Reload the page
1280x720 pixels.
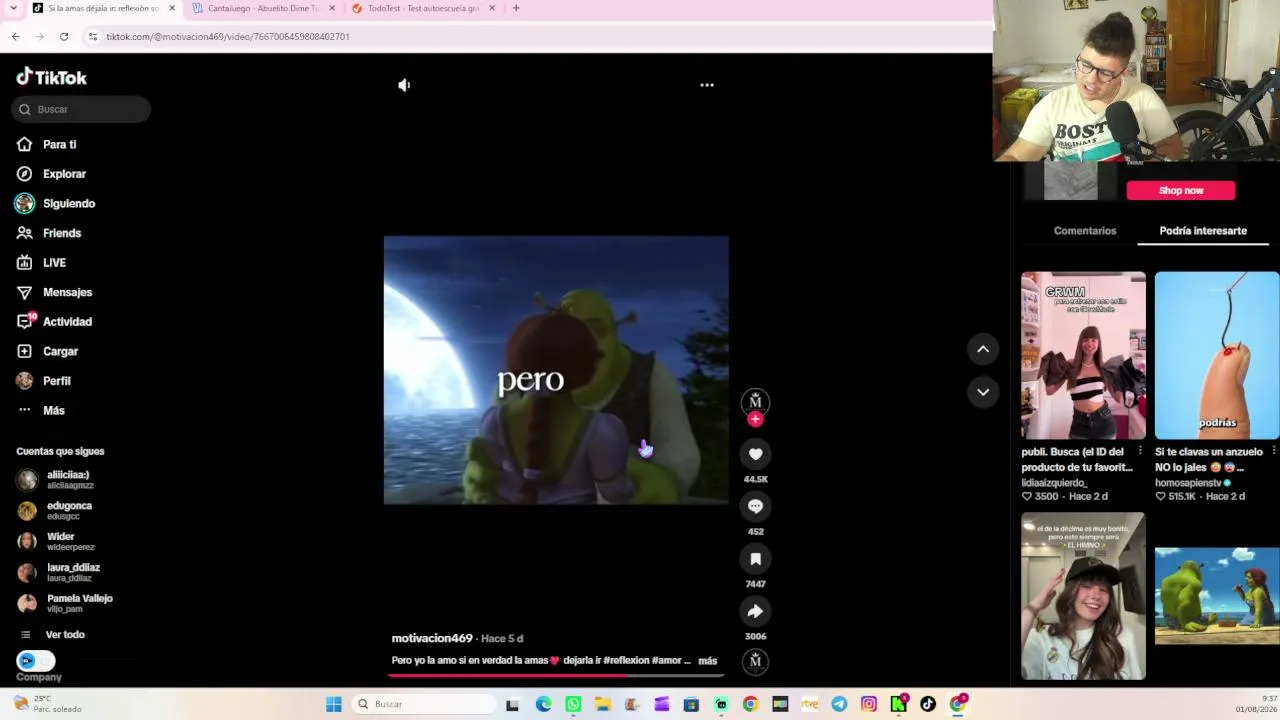(x=64, y=37)
